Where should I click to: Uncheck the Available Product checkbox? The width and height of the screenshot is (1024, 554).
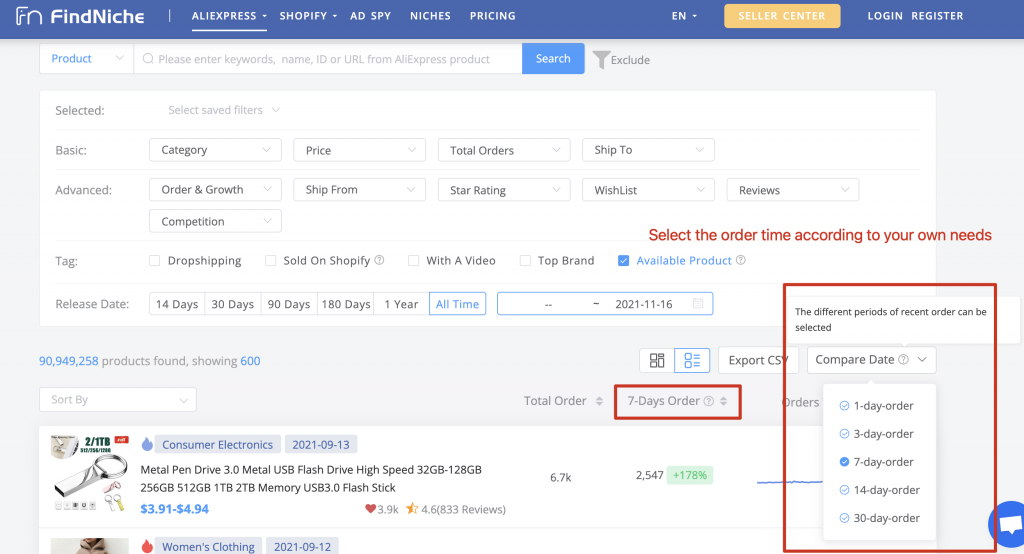click(x=624, y=261)
